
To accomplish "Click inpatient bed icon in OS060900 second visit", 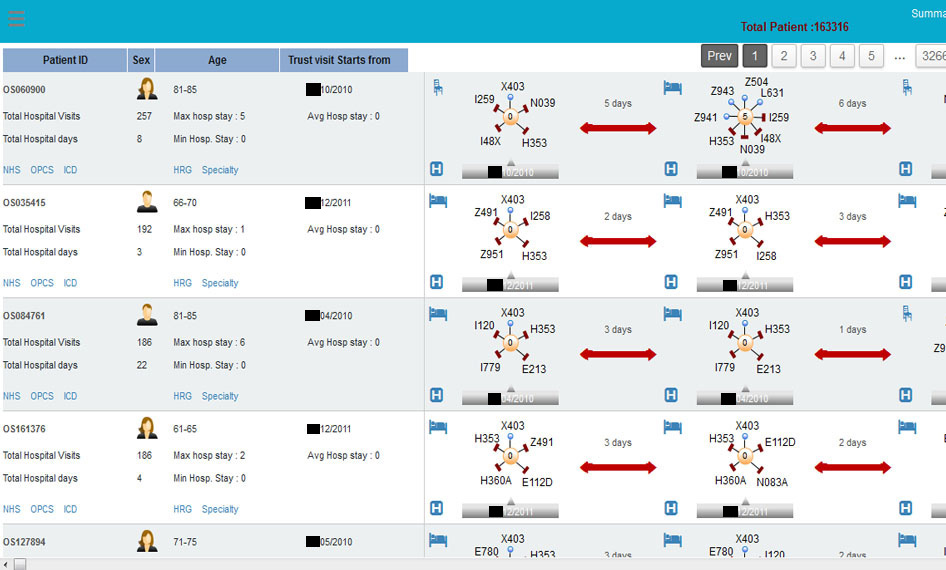I will point(672,88).
